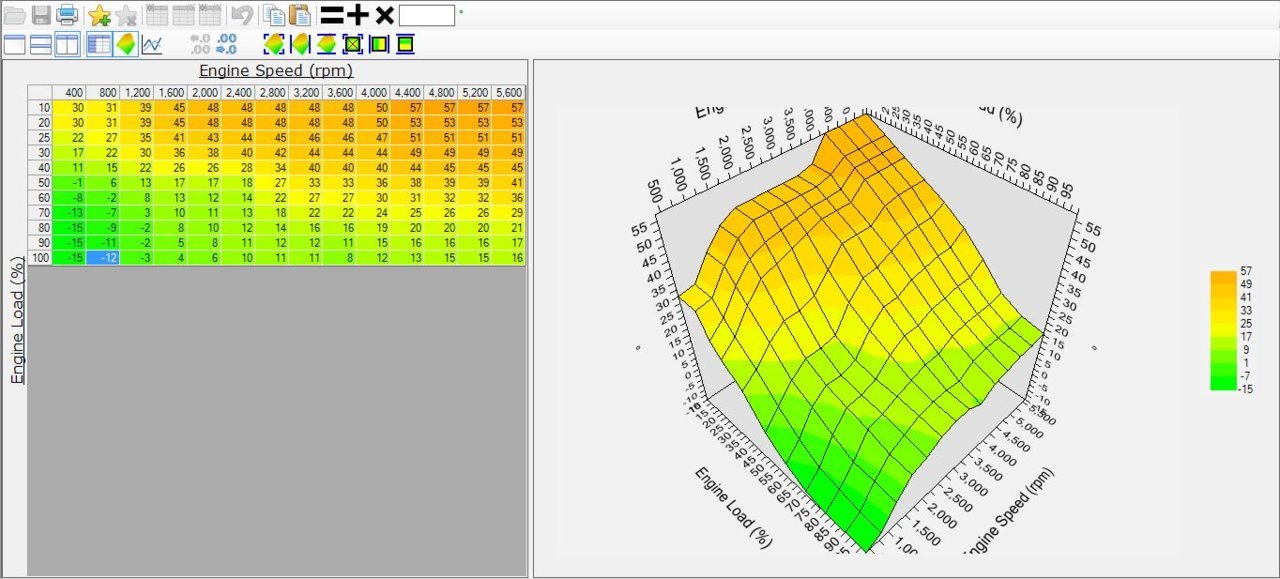The width and height of the screenshot is (1280, 579).
Task: Increase decimal places with blue icon
Action: pos(227,44)
